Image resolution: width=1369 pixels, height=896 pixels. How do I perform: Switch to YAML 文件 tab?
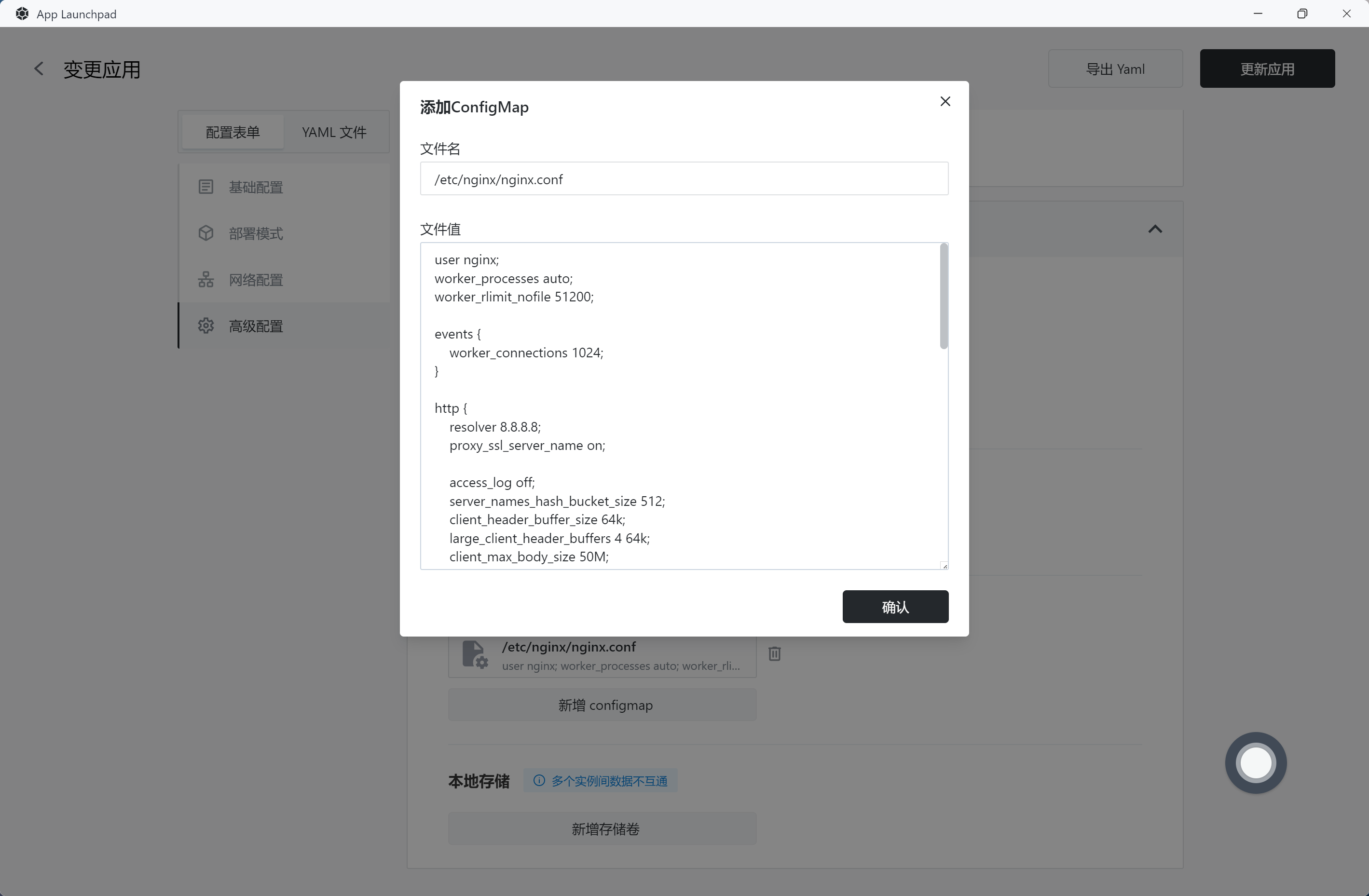[334, 132]
